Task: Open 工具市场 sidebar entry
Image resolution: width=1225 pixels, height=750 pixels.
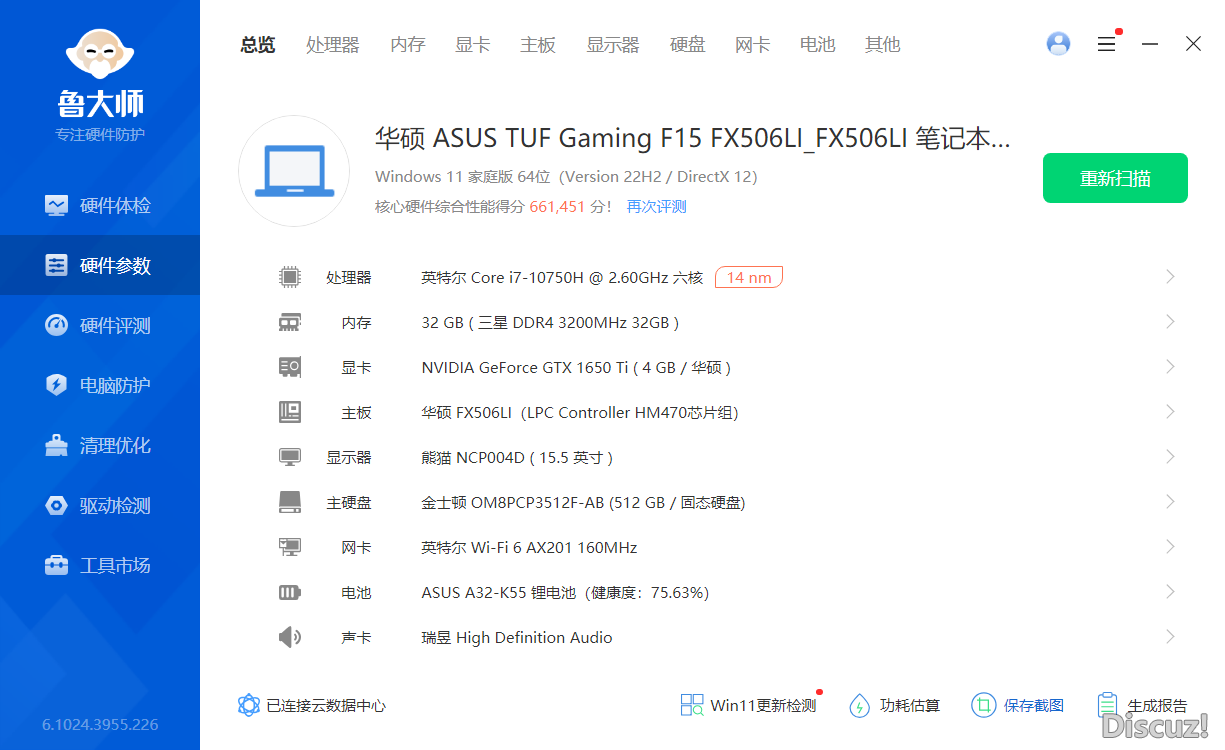Action: (100, 565)
